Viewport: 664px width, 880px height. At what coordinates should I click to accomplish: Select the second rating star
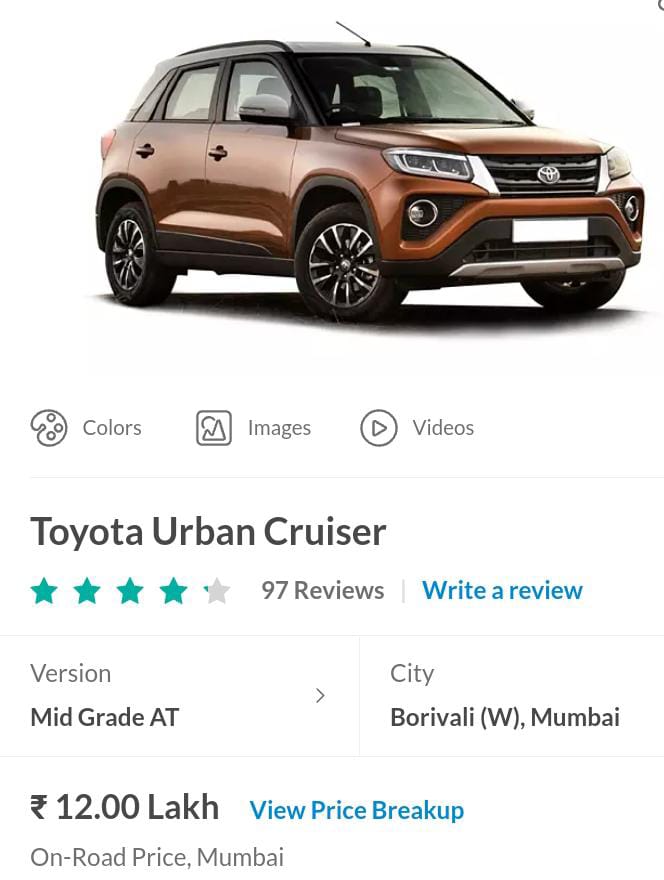tap(87, 591)
